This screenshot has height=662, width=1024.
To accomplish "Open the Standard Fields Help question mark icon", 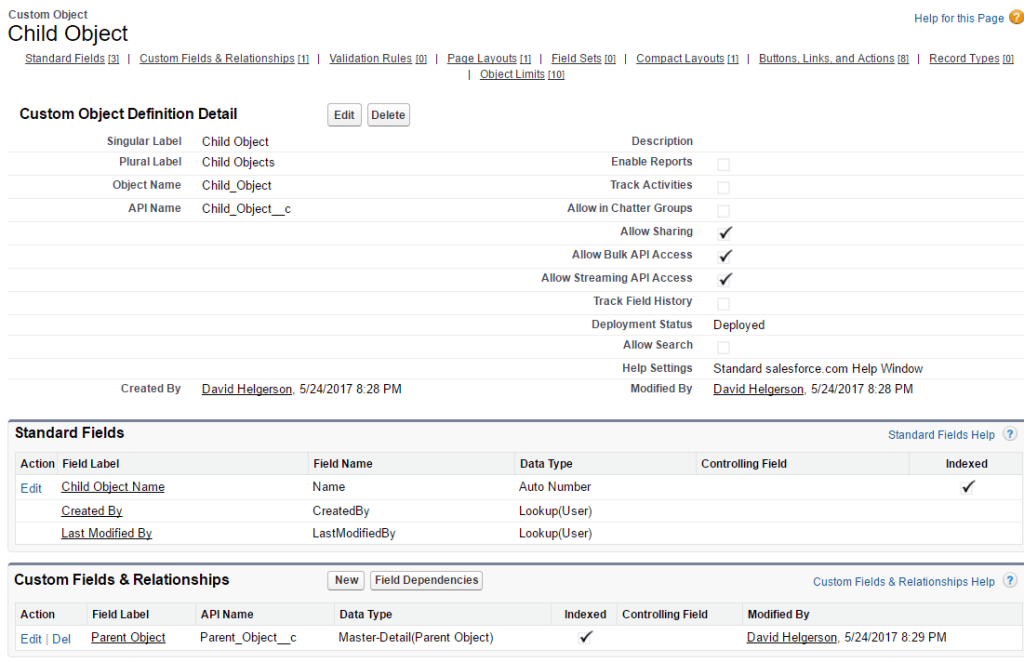I will pos(1010,434).
